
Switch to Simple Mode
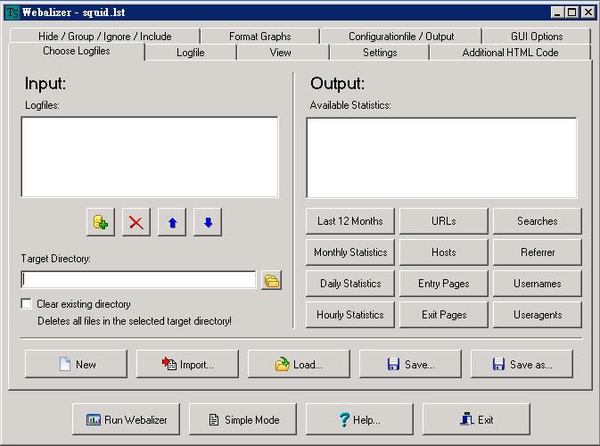(x=243, y=419)
